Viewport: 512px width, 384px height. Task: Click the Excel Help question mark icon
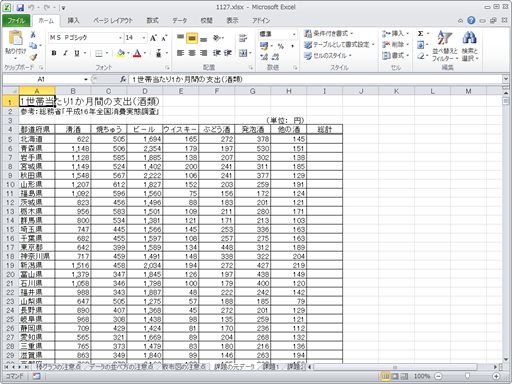click(471, 20)
